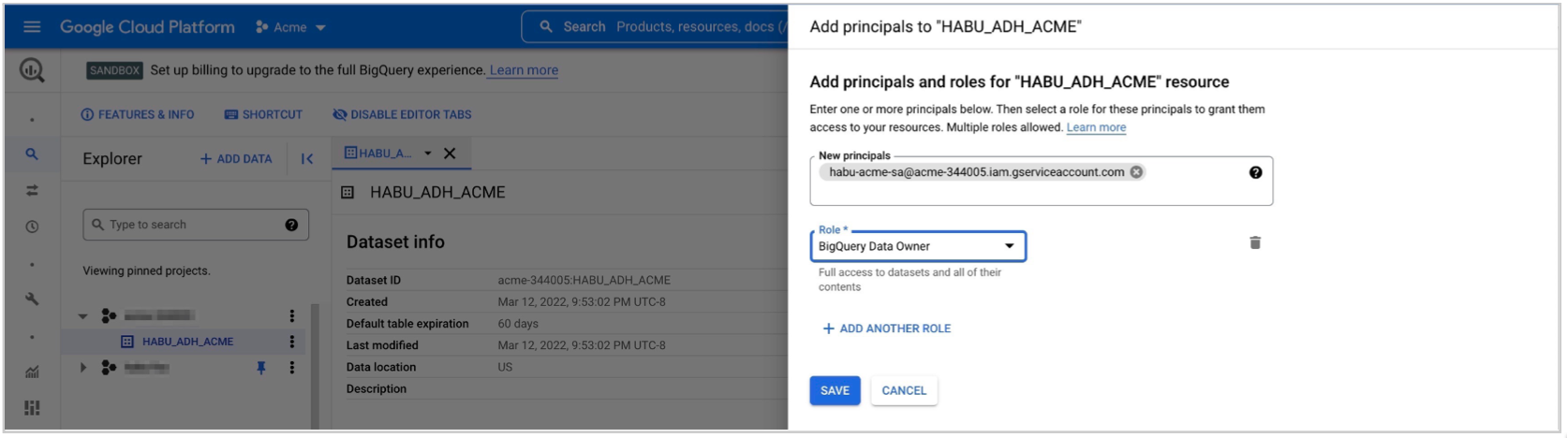Viewport: 1568px width, 438px height.
Task: Open the hamburger navigation menu
Action: pos(32,27)
